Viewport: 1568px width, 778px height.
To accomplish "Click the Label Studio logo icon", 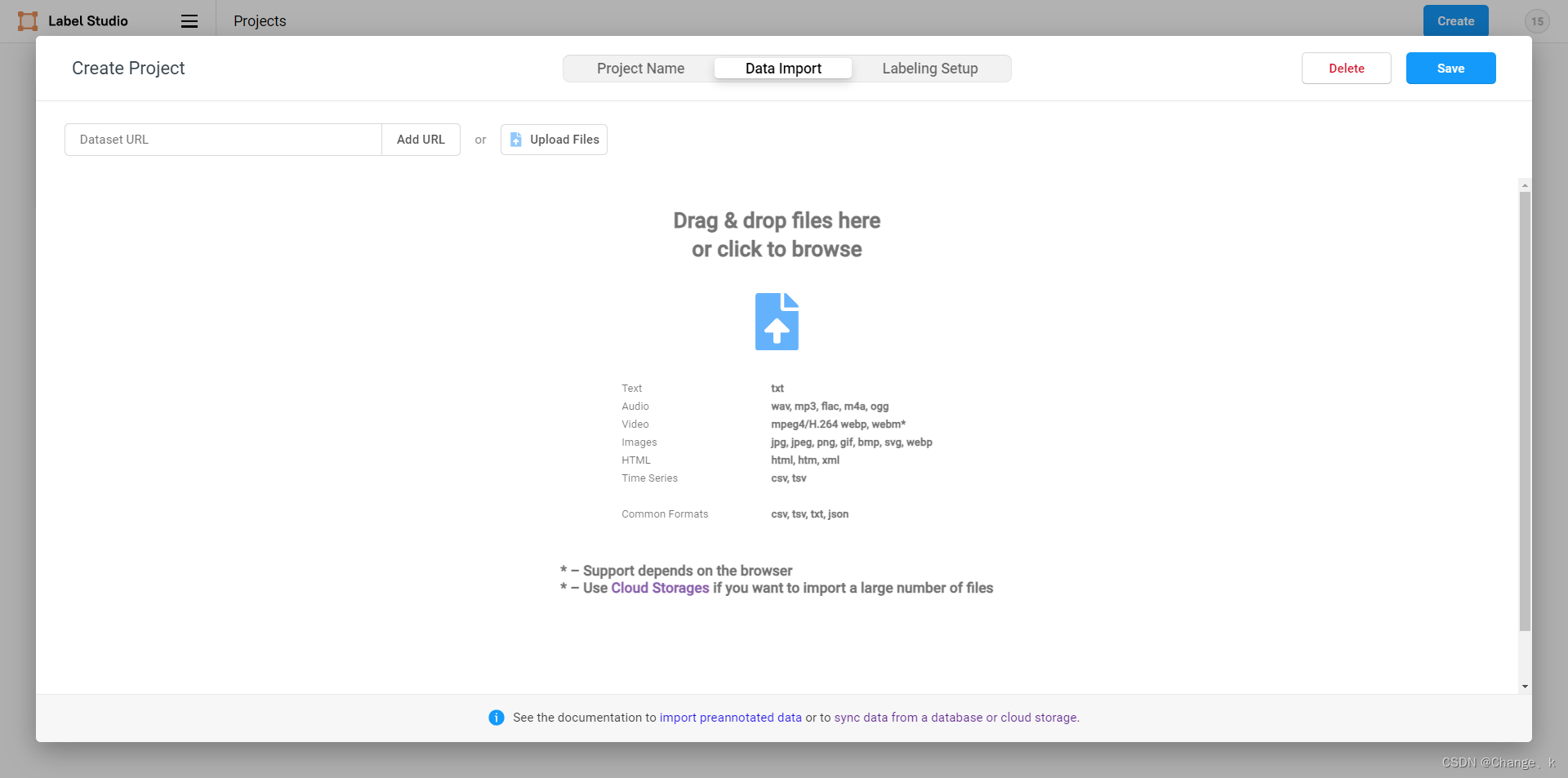I will click(x=28, y=21).
